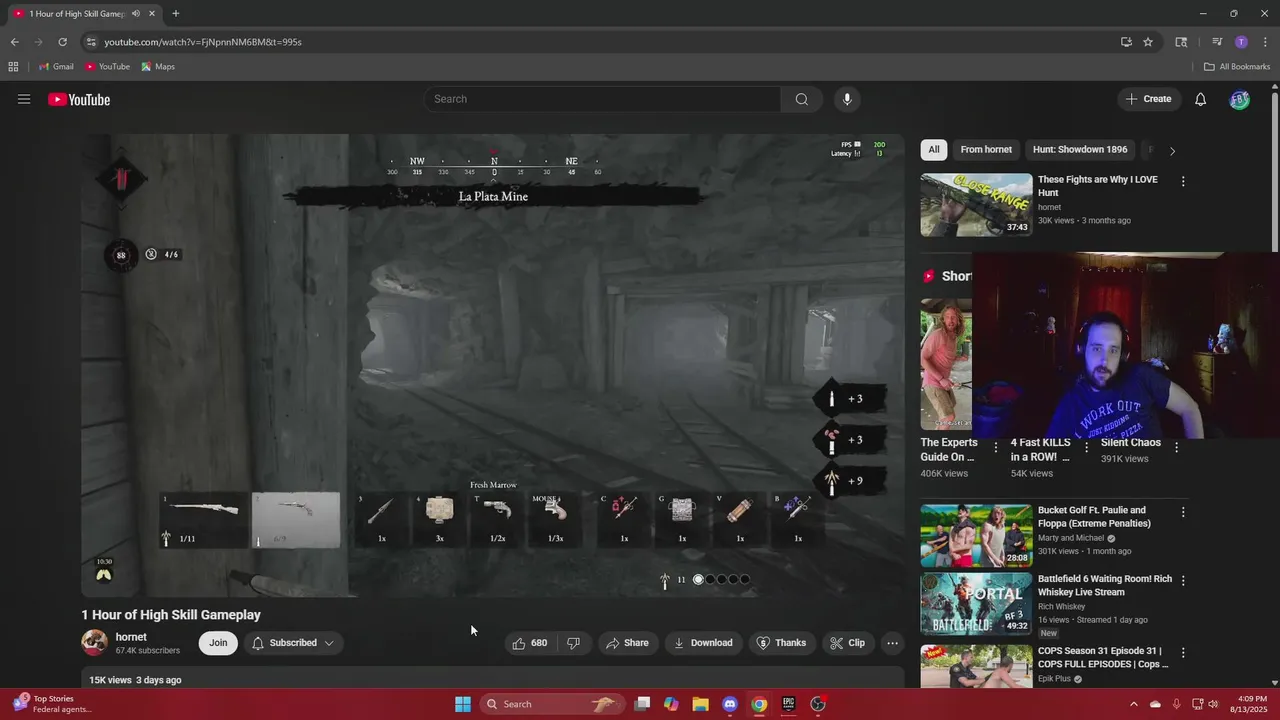View site information icon in address bar
Image resolution: width=1280 pixels, height=720 pixels.
[x=91, y=42]
